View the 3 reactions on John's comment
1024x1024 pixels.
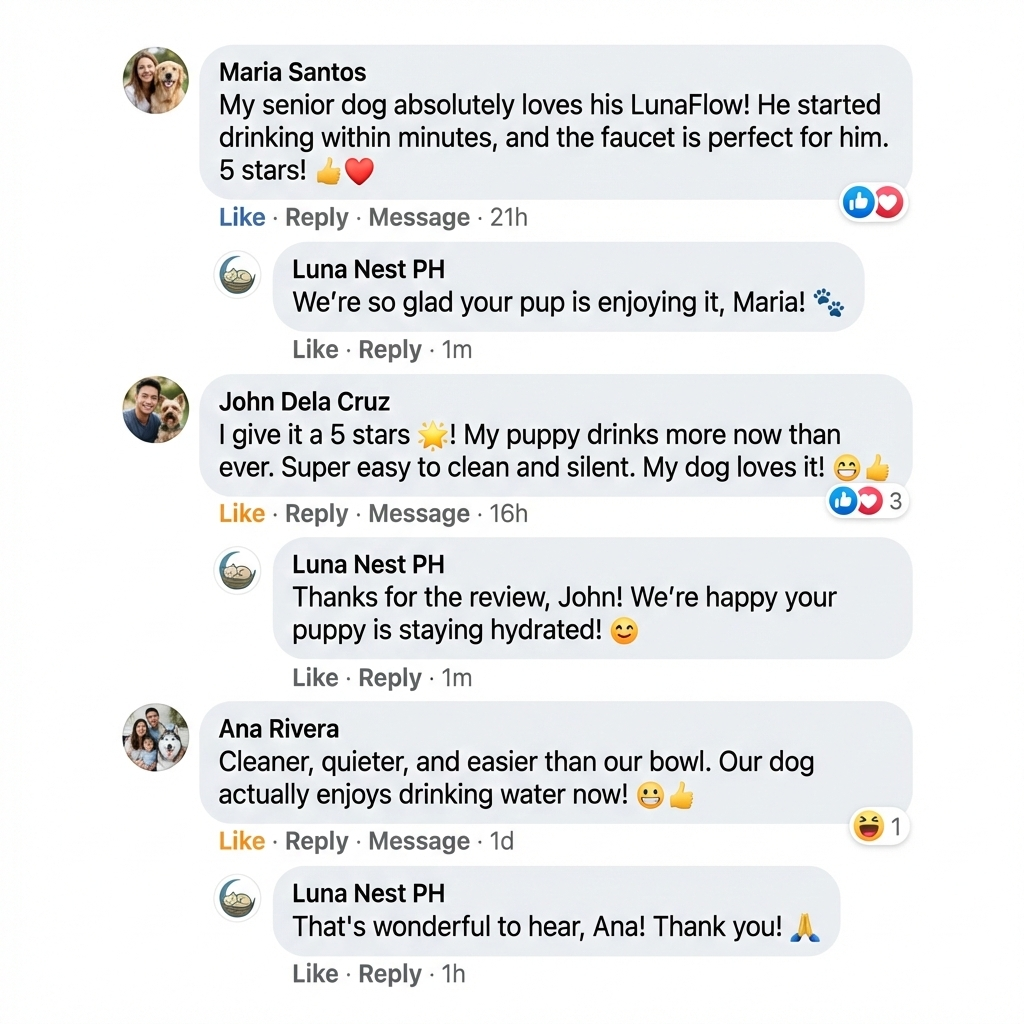tap(866, 501)
